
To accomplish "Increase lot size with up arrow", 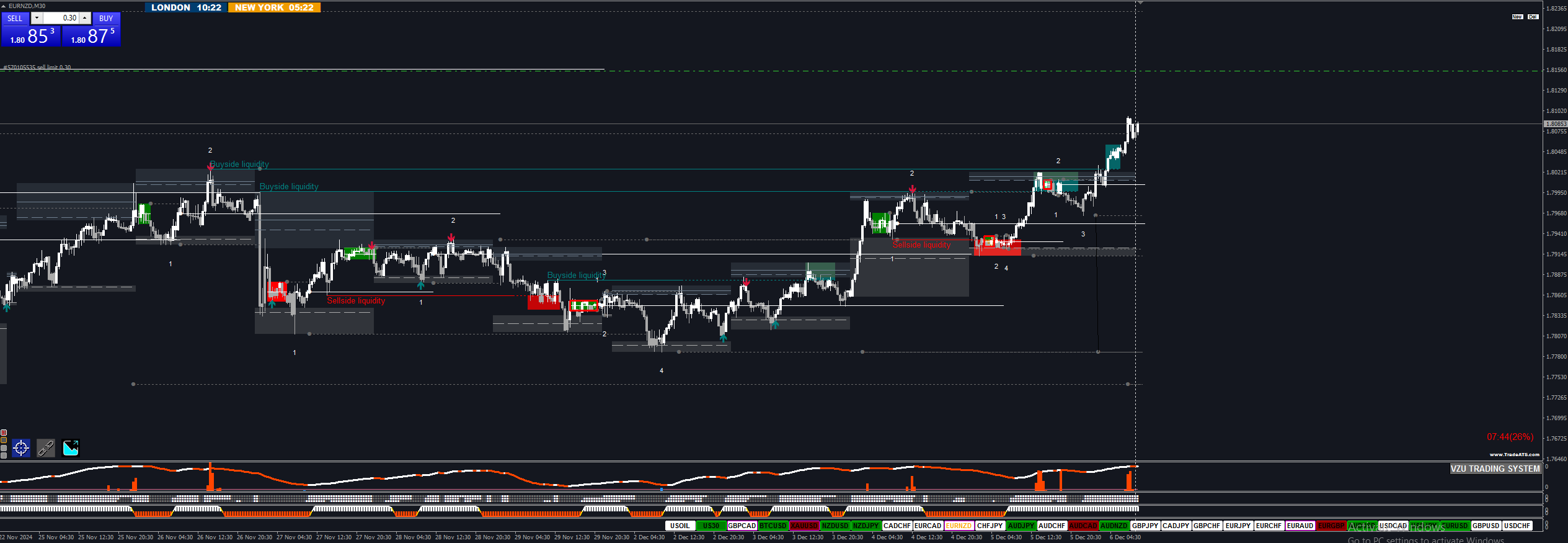I will coord(85,18).
